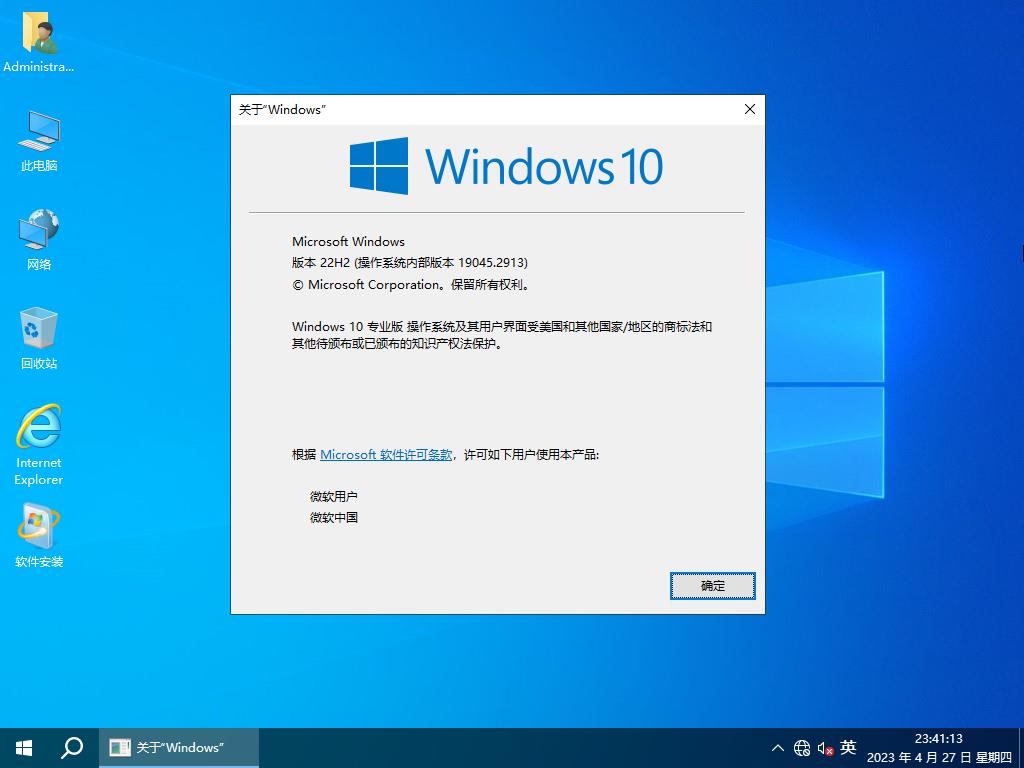Screen dimensions: 1024x768
Task: Click the version 22H2 text line
Action: click(x=409, y=263)
